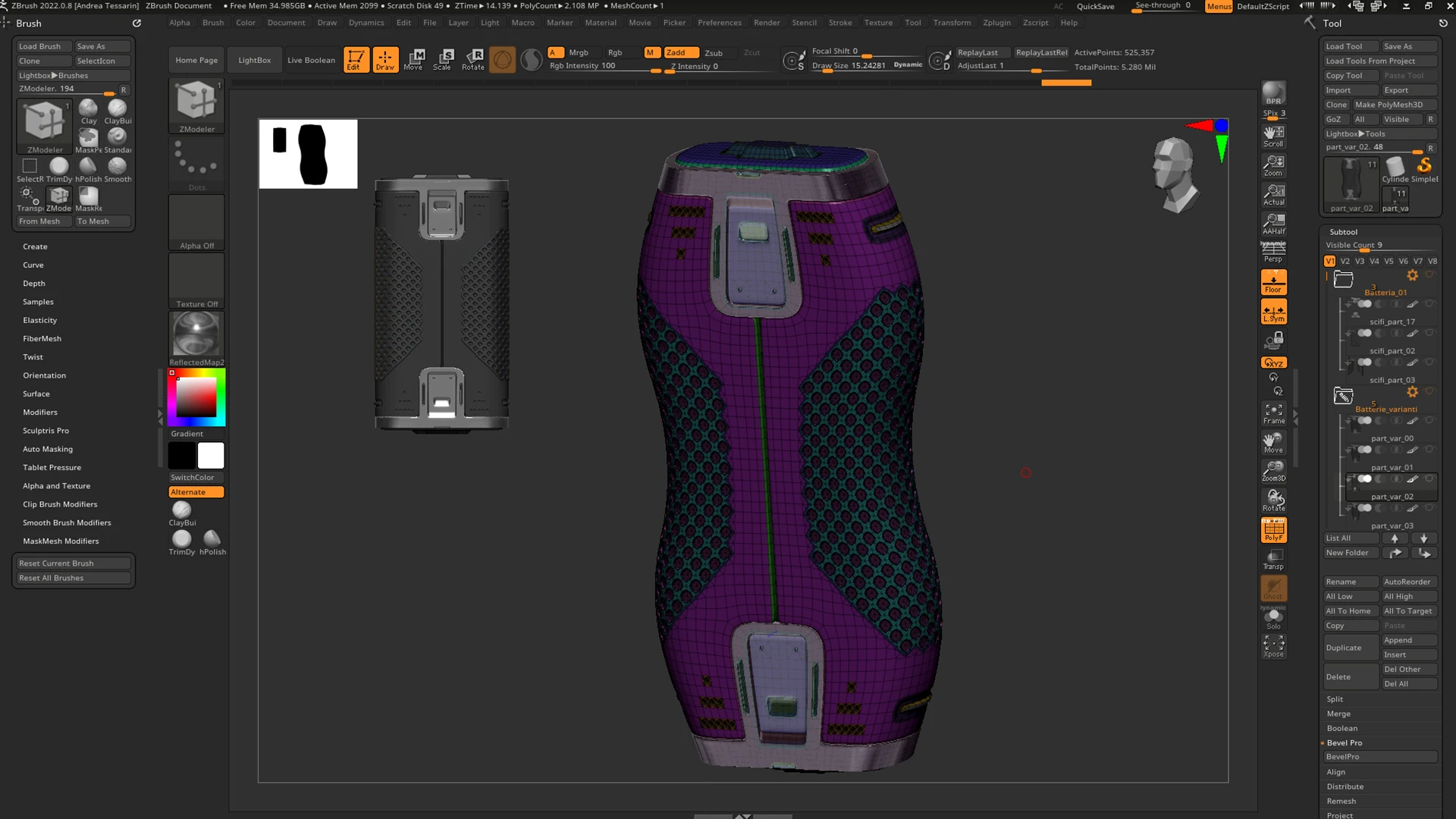This screenshot has width=1456, height=819.
Task: Toggle Live Boolean mode
Action: [x=311, y=60]
